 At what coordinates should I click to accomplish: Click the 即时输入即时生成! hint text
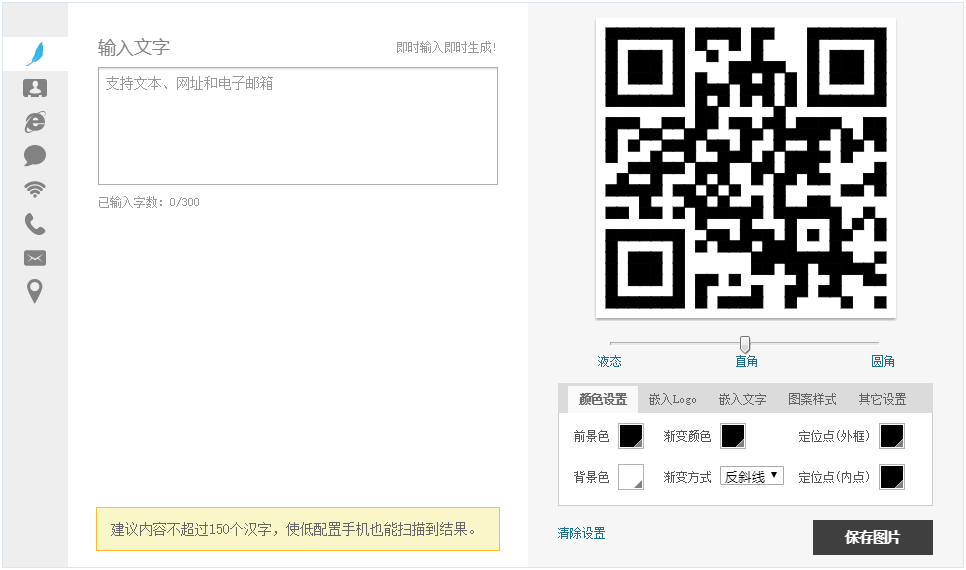click(x=446, y=47)
